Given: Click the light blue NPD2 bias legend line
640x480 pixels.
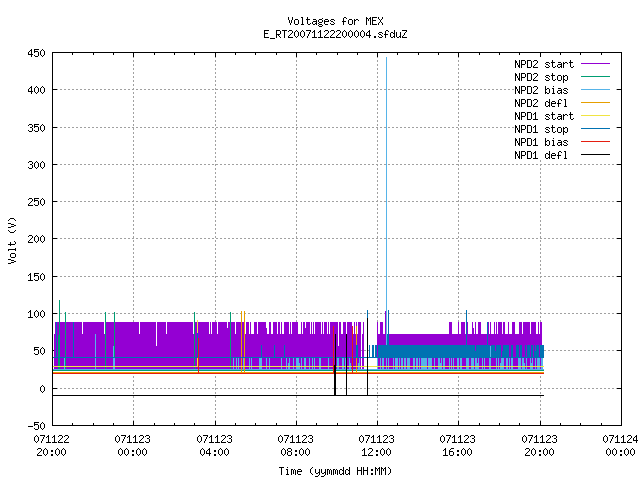Looking at the screenshot, I should pos(596,90).
